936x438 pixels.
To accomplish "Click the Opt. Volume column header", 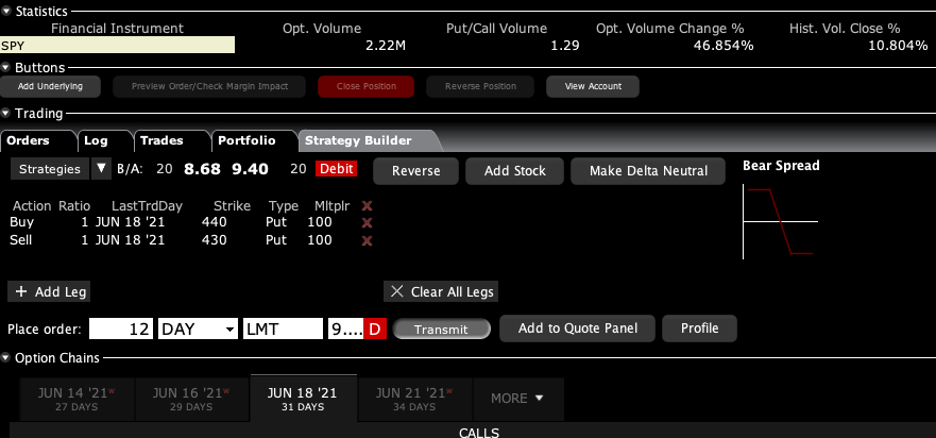I will (x=322, y=29).
